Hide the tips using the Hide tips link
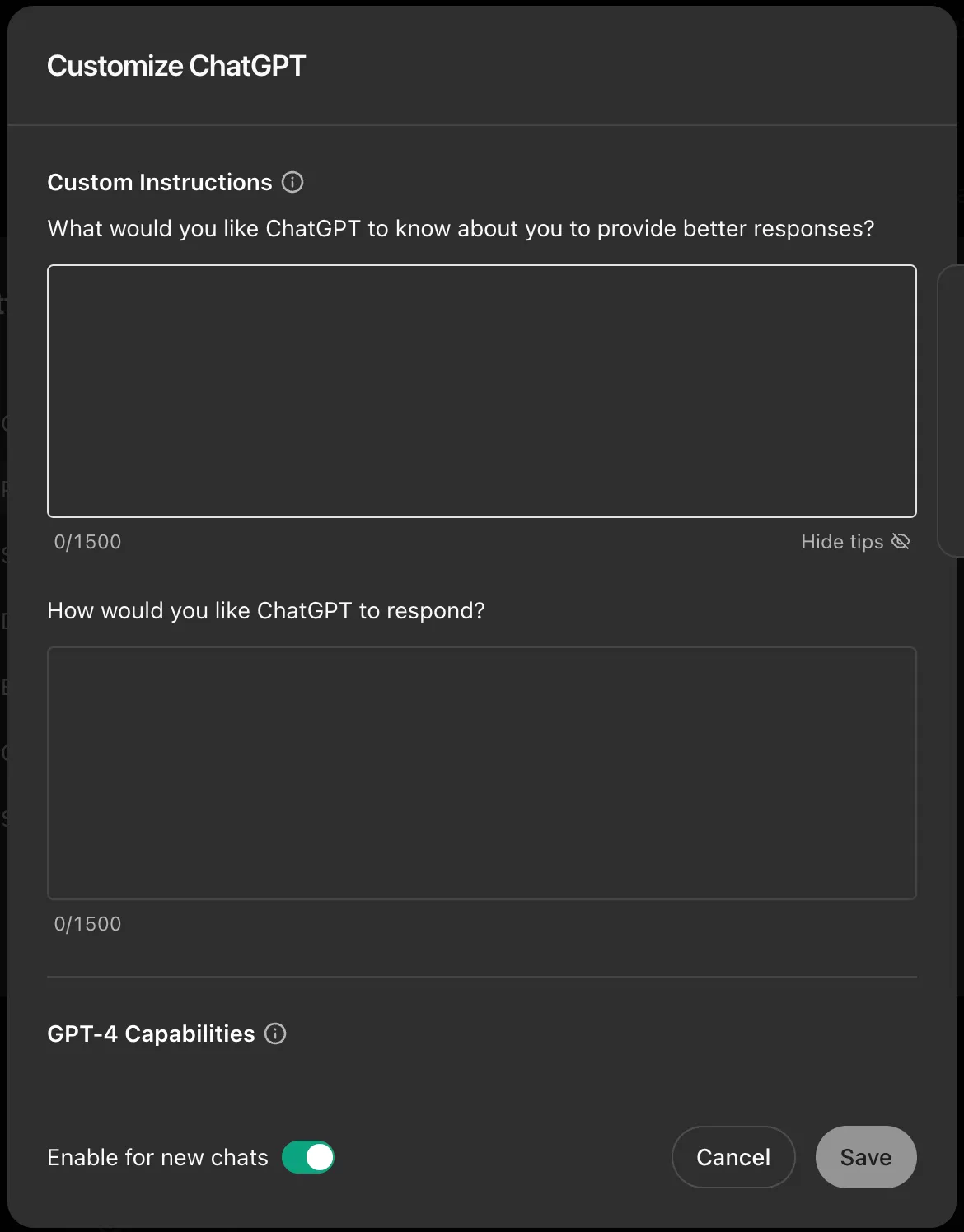 tap(841, 541)
